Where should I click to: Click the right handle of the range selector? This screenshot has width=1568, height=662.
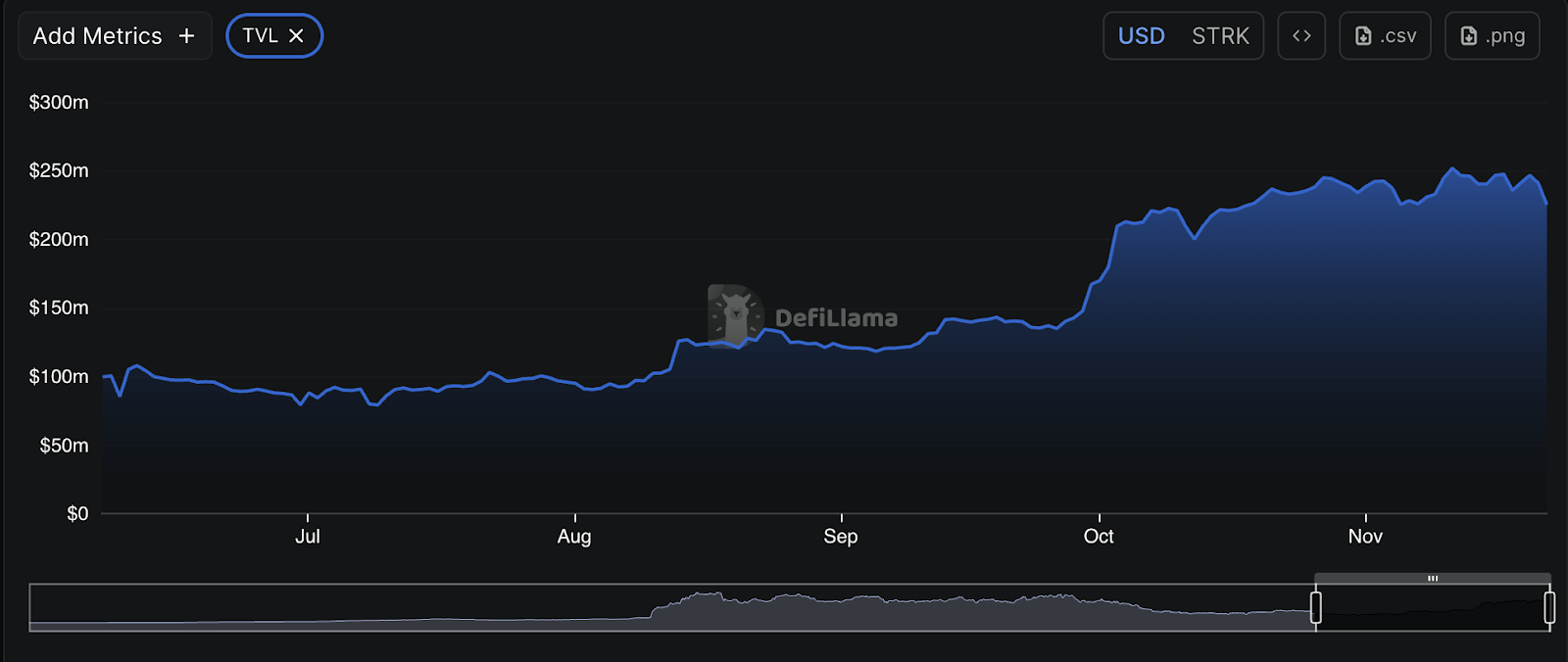1548,607
